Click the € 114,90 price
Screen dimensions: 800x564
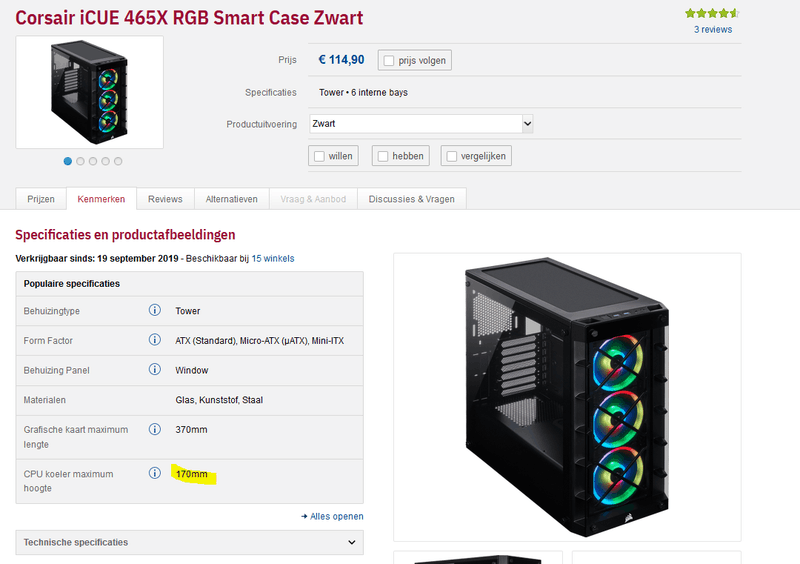(x=341, y=60)
